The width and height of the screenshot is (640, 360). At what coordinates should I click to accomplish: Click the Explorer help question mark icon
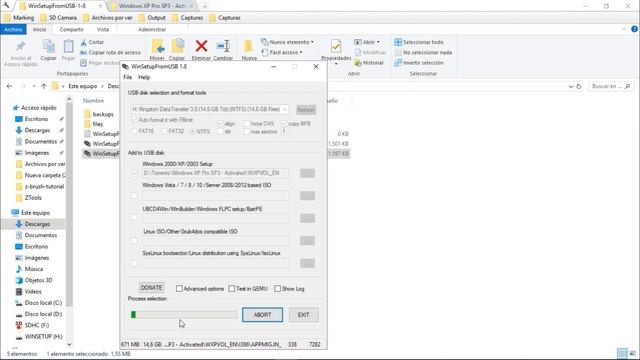pos(634,29)
